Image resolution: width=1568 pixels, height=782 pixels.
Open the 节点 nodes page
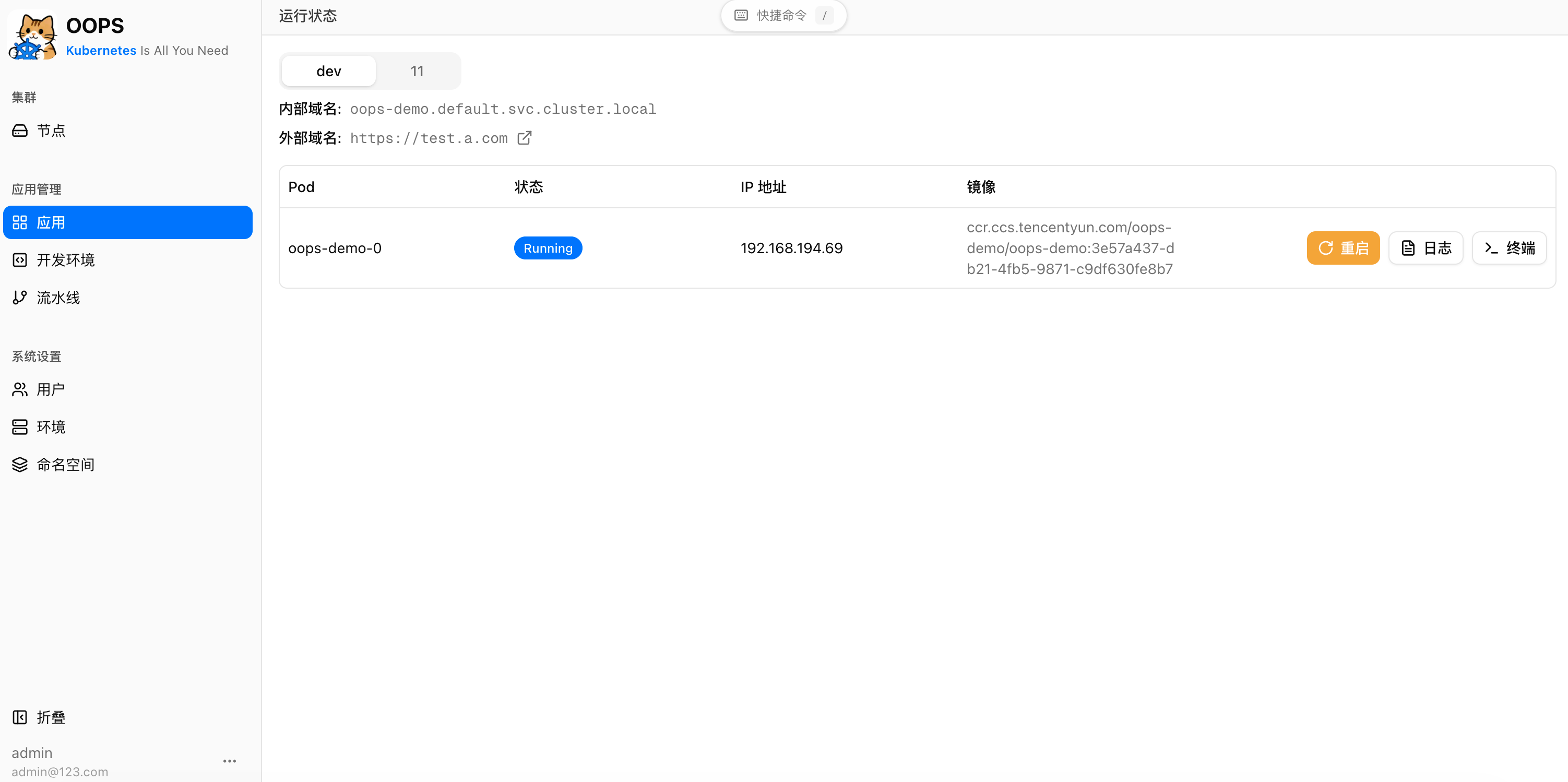point(128,131)
